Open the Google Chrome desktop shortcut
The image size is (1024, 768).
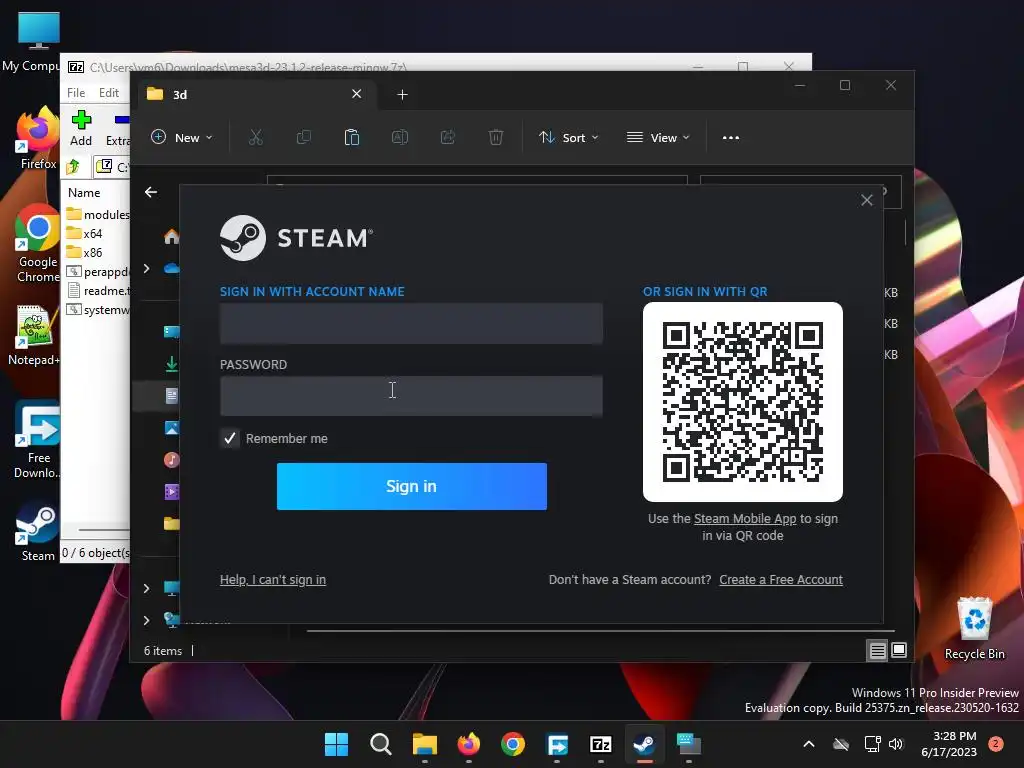click(x=38, y=243)
